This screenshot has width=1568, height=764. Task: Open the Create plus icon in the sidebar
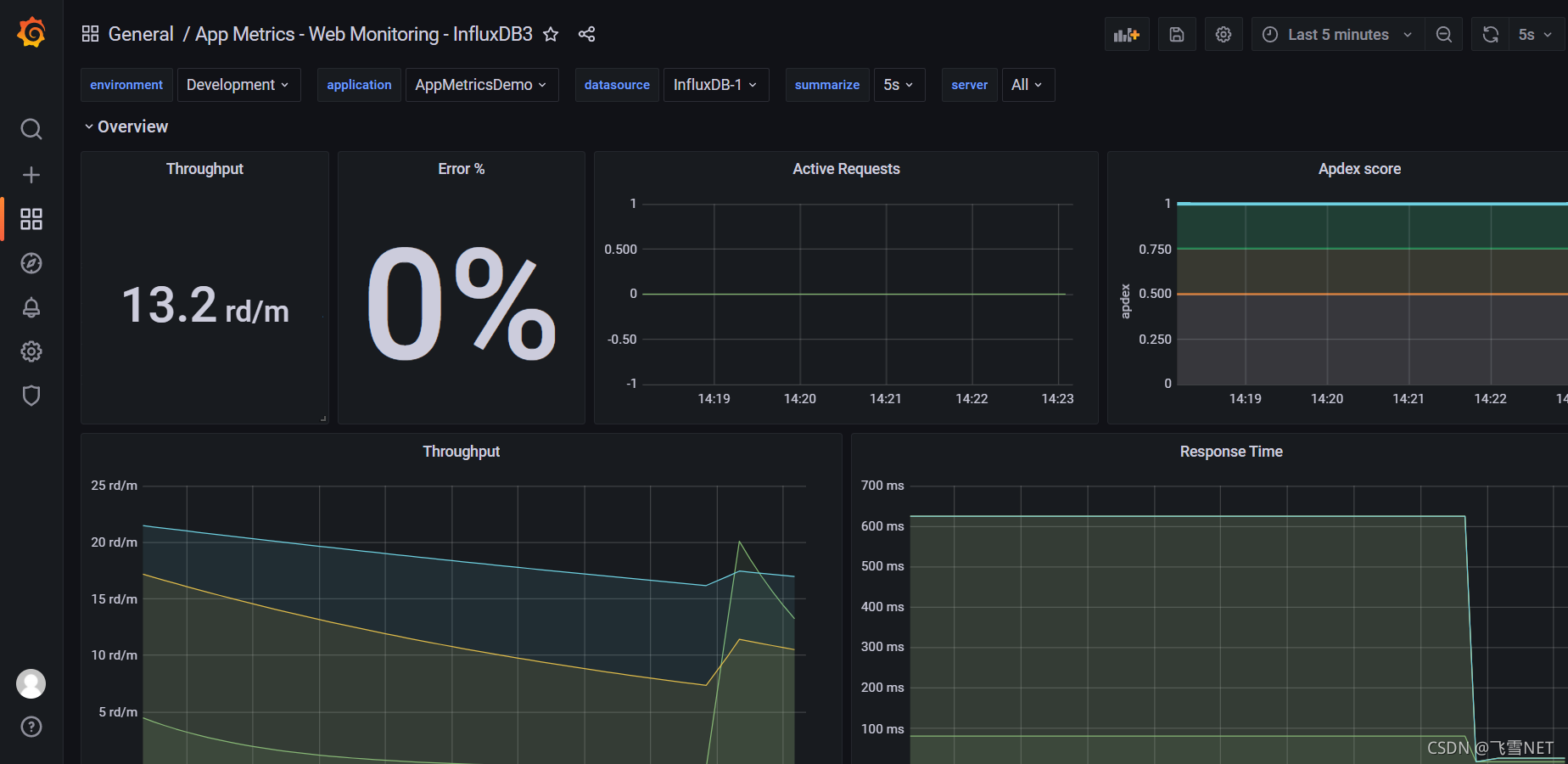(31, 175)
